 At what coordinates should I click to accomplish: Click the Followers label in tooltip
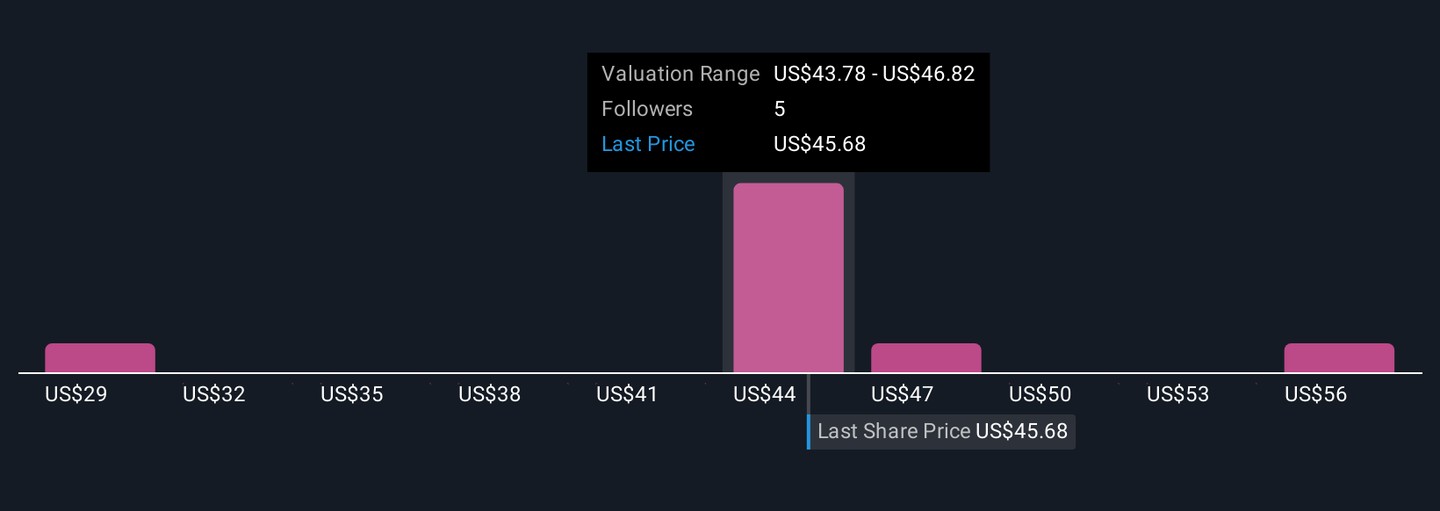click(x=647, y=109)
